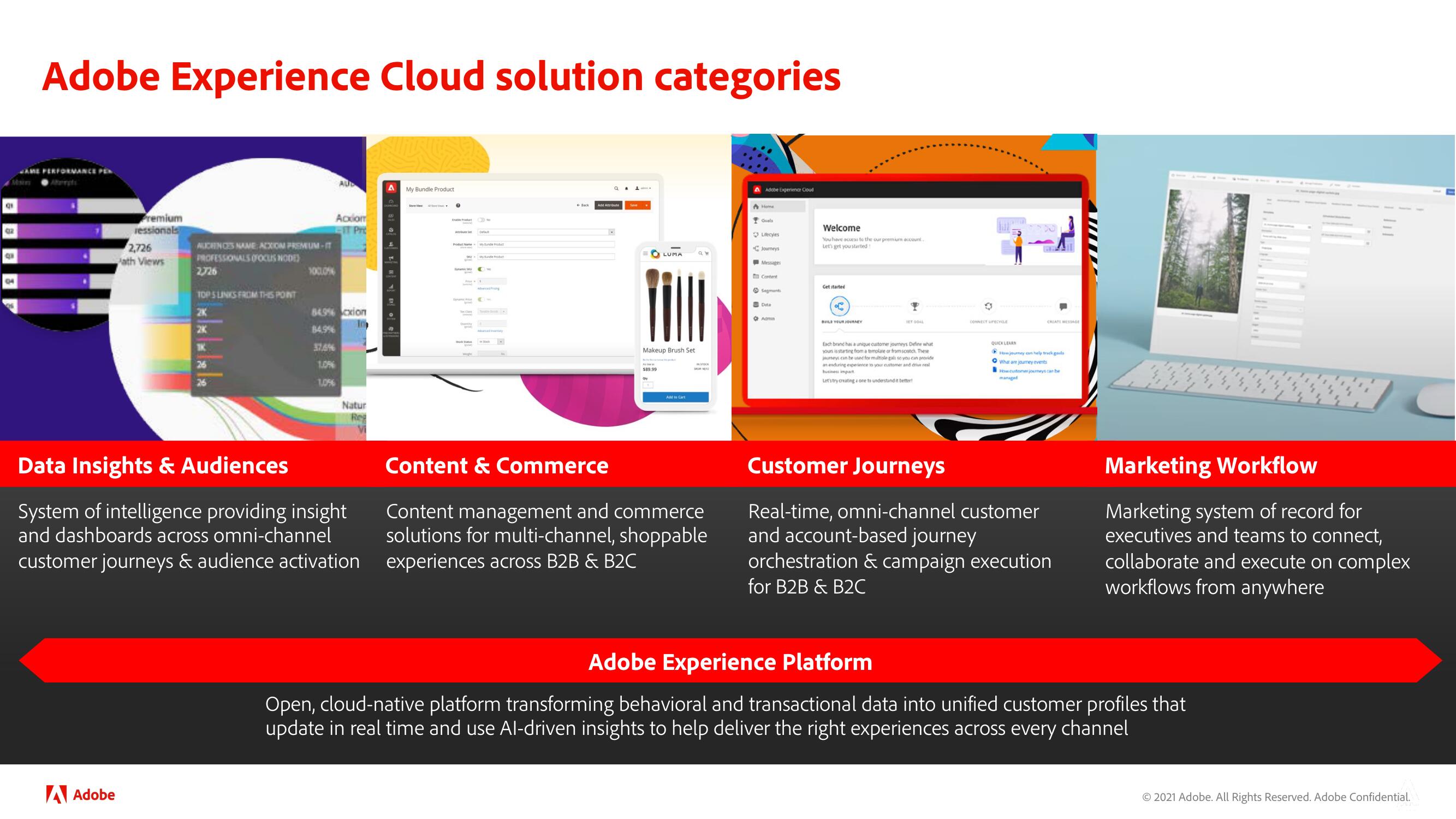
Task: Open the Advanced Pricing link
Action: 489,288
